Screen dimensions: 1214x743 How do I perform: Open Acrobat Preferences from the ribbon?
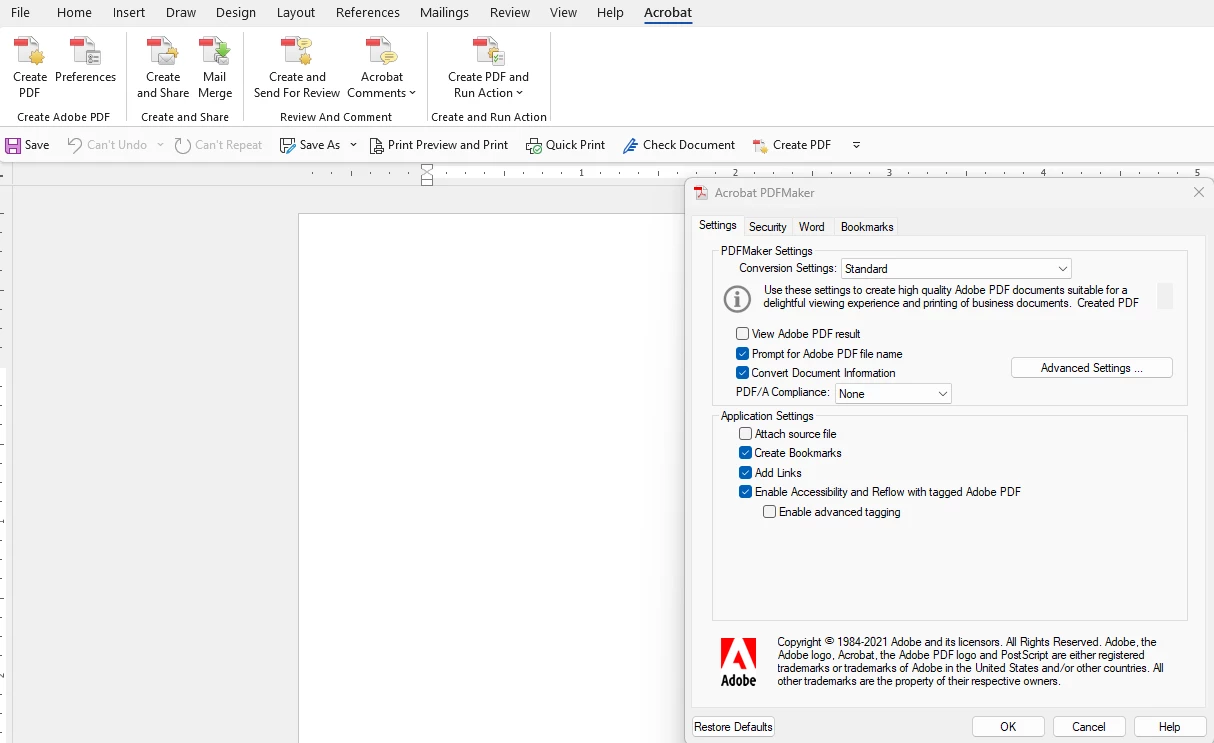[x=85, y=60]
